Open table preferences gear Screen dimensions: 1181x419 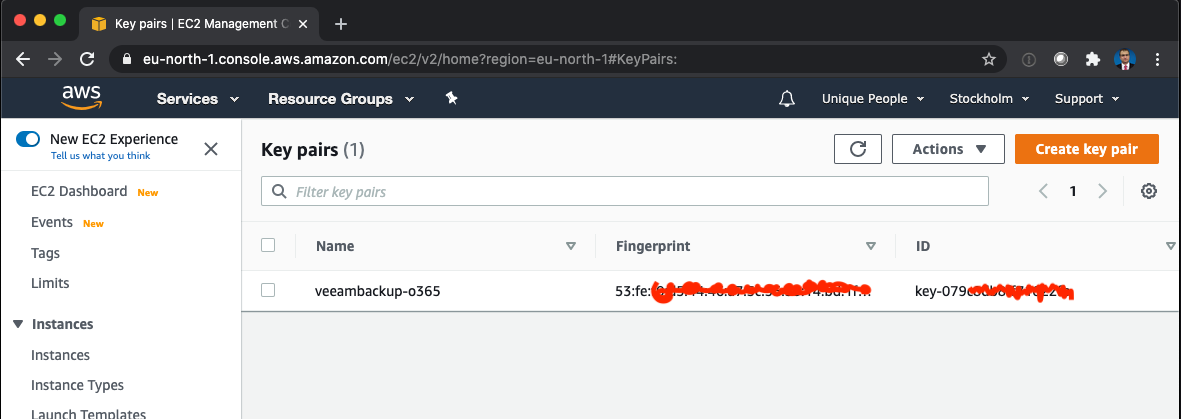click(1149, 191)
